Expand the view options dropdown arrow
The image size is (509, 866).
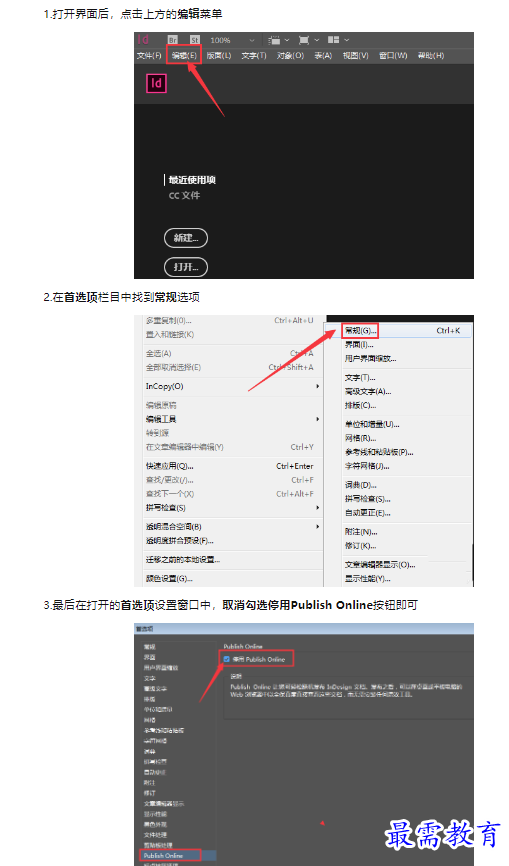(x=287, y=40)
